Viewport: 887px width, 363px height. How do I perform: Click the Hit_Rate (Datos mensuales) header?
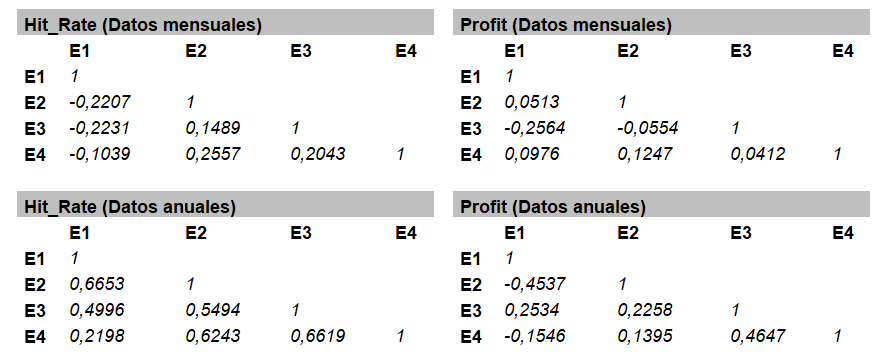tap(225, 23)
